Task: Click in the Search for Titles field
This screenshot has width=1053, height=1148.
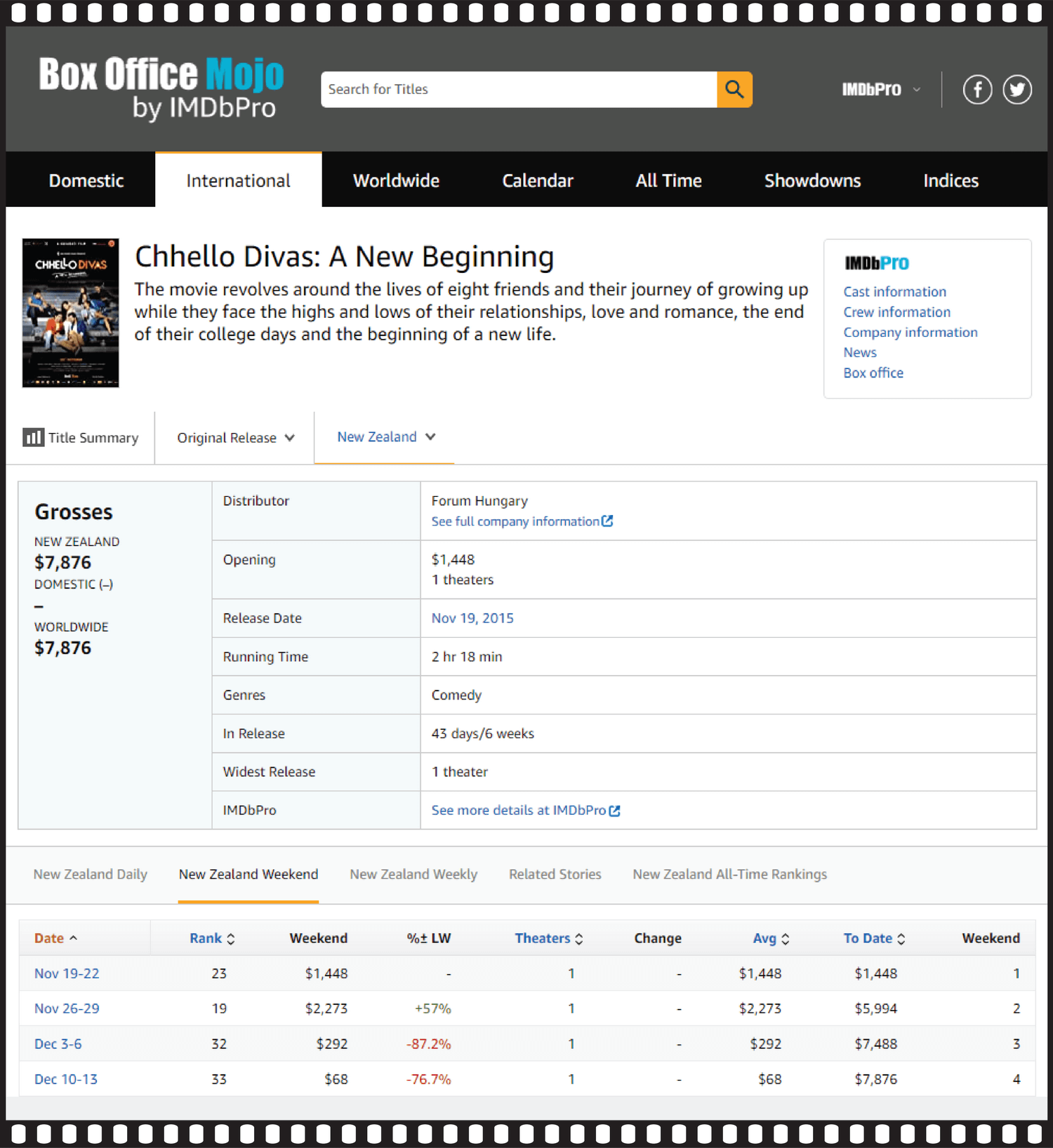Action: (x=519, y=89)
